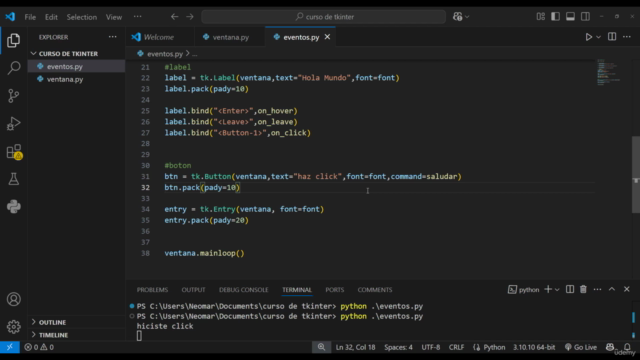
Task: Open Accounts icon in activity bar
Action: tap(13, 299)
